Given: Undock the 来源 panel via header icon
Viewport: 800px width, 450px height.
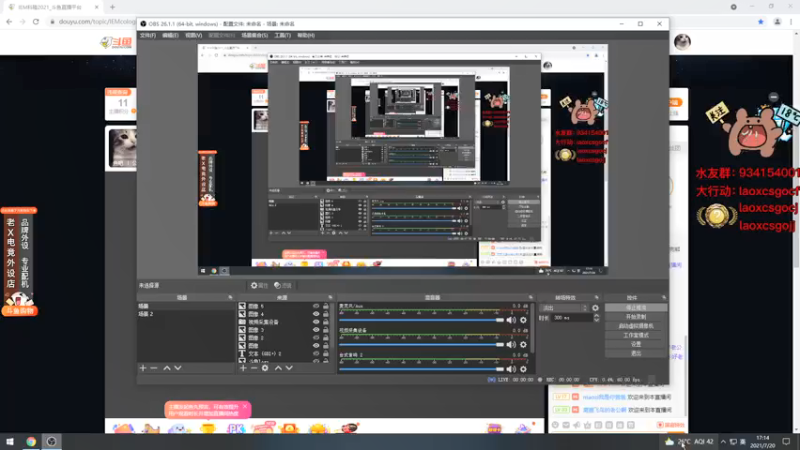Looking at the screenshot, I should coord(330,297).
